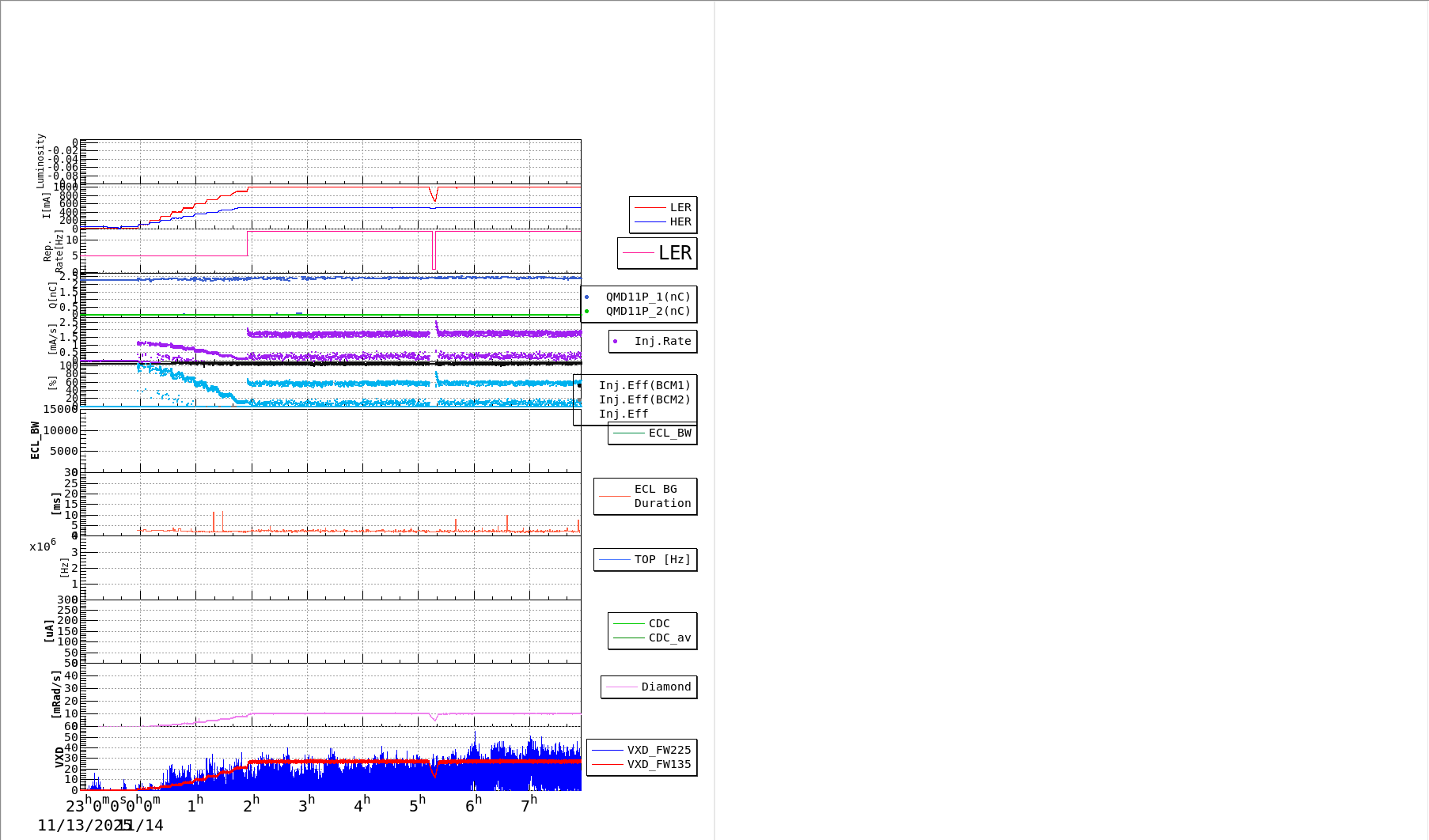Select the ECL_BW legend box

pos(653,433)
